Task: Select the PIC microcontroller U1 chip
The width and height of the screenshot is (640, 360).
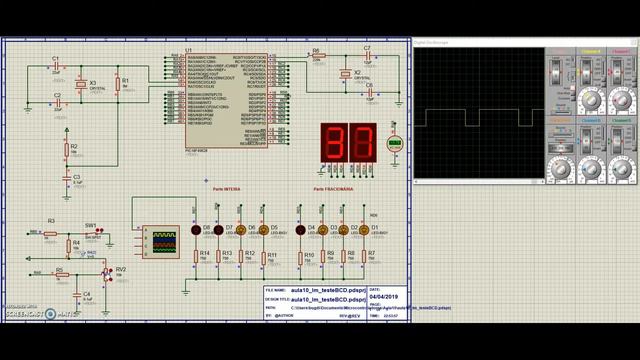Action: pyautogui.click(x=227, y=100)
